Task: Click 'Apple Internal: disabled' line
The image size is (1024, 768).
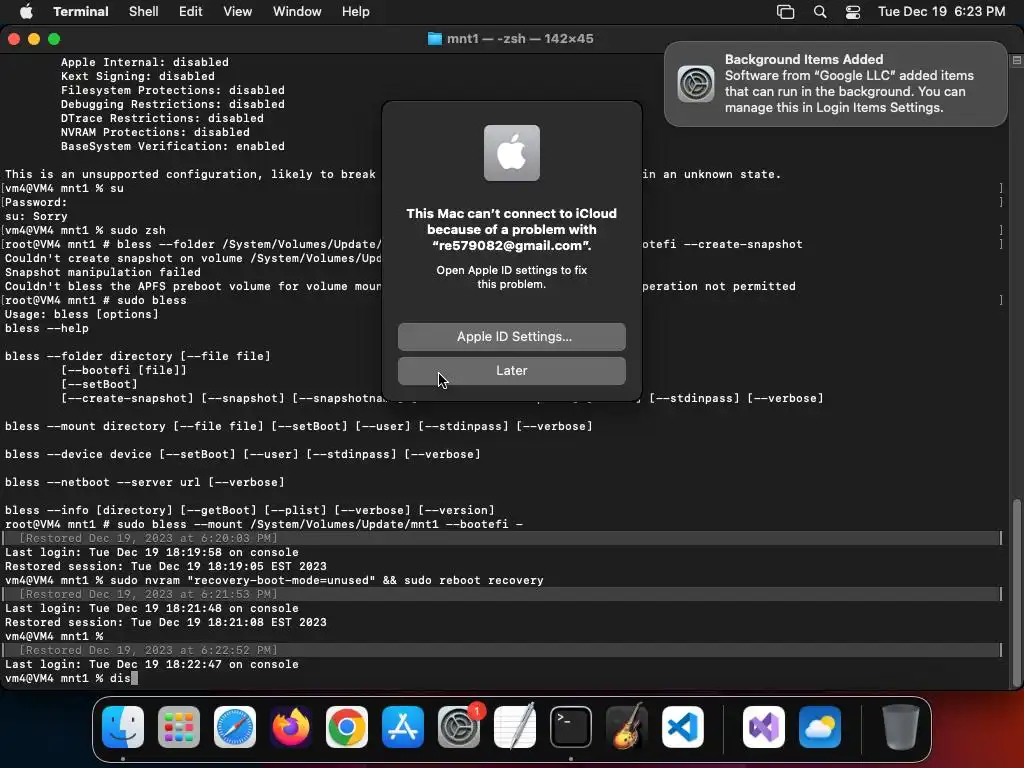Action: tap(144, 63)
